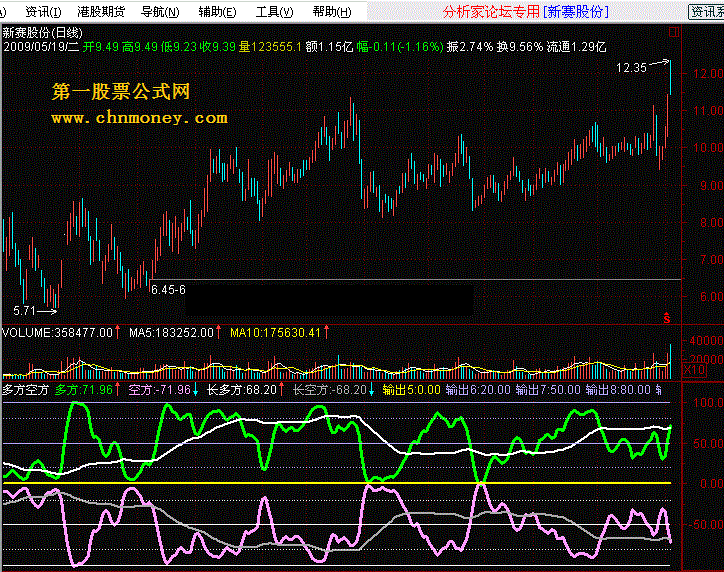Click the 40000 volume axis label

point(706,341)
